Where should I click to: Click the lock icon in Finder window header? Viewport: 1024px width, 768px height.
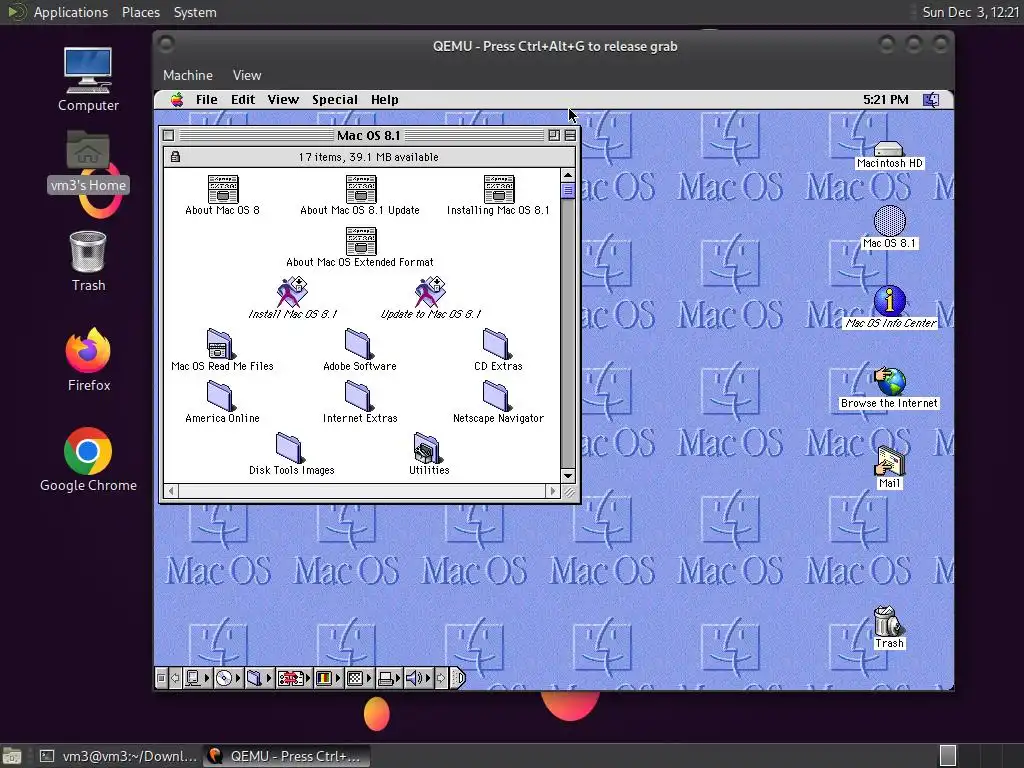click(x=175, y=157)
